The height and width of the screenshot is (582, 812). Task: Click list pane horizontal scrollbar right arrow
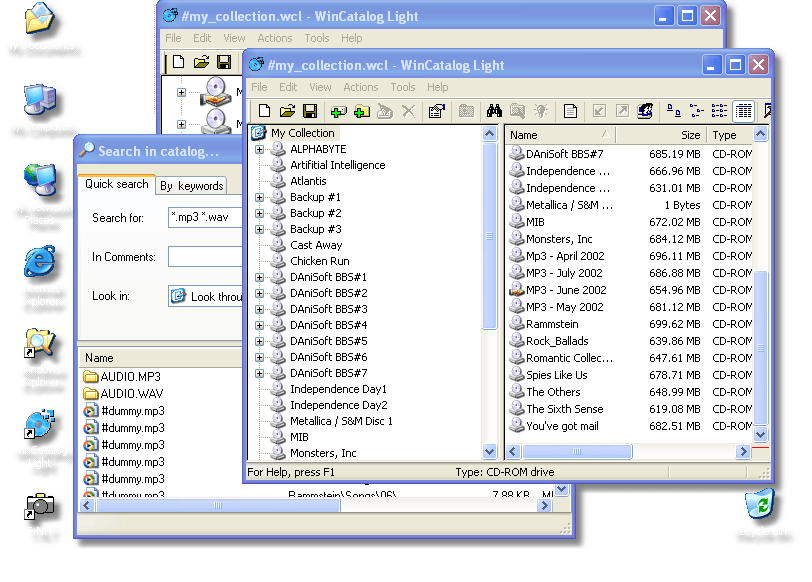(743, 452)
